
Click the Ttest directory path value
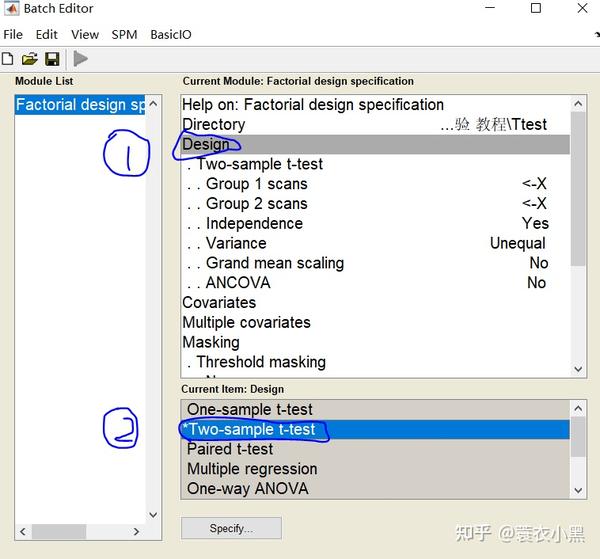pos(493,124)
